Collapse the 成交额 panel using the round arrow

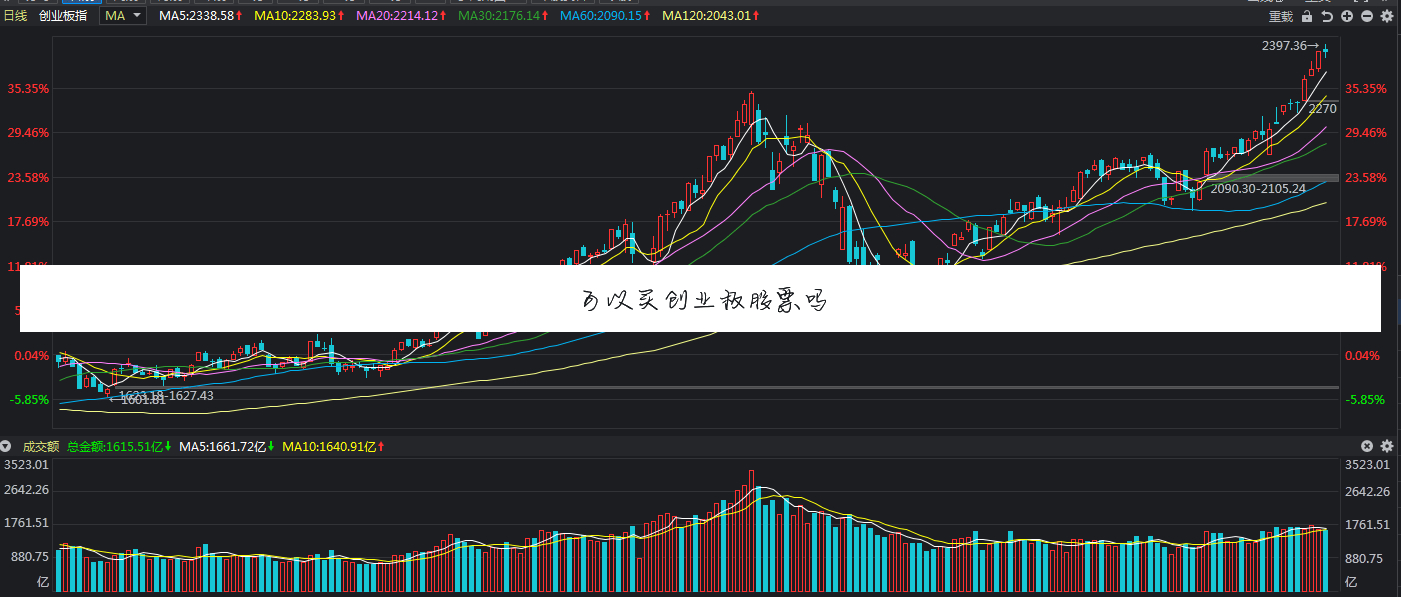[x=7, y=446]
